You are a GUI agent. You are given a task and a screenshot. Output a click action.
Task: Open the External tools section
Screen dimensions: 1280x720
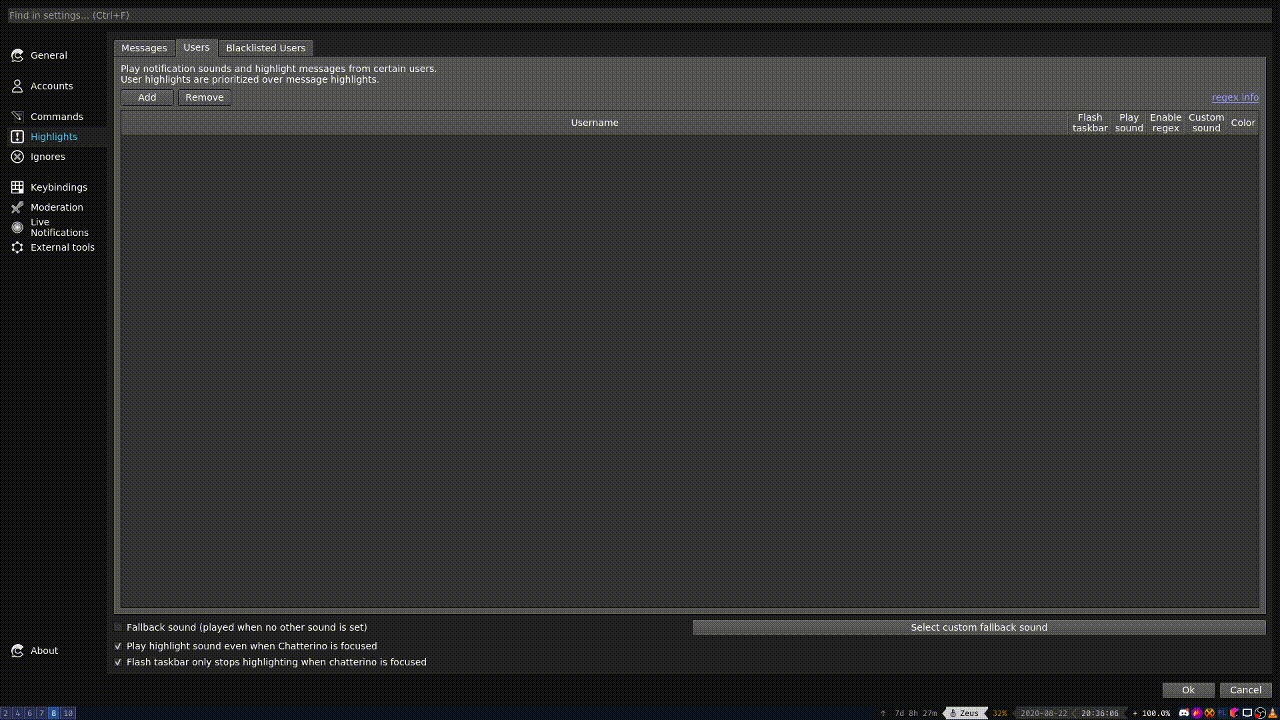(x=61, y=247)
